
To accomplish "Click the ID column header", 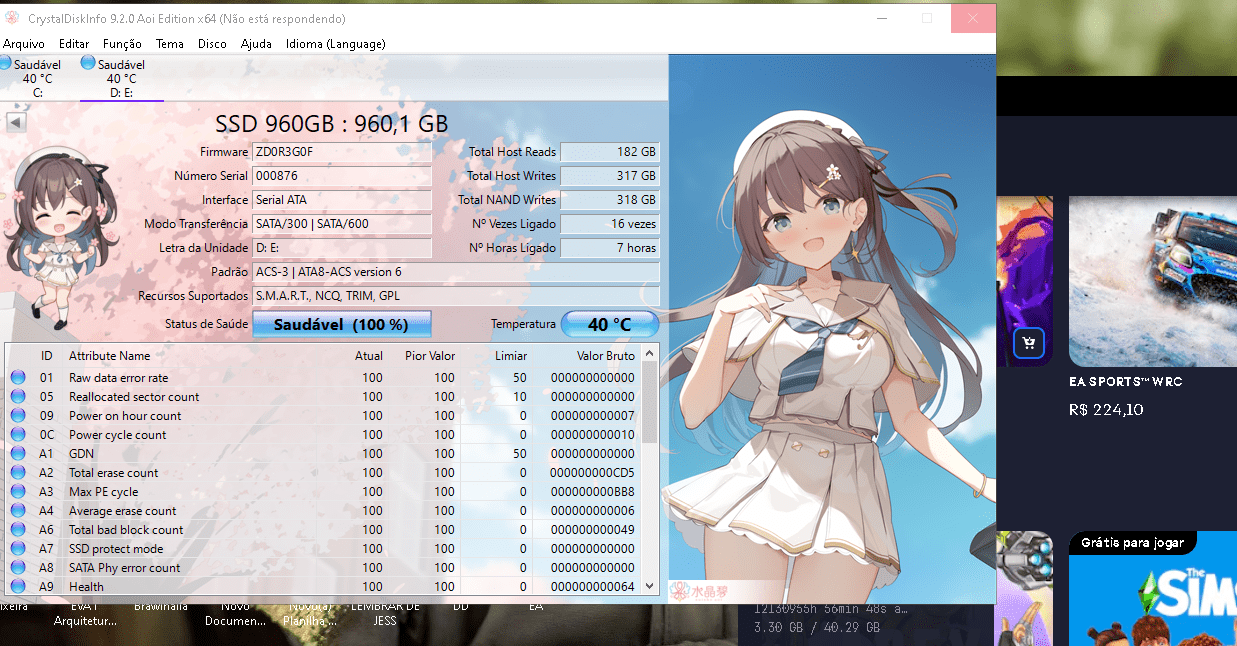I will click(46, 356).
